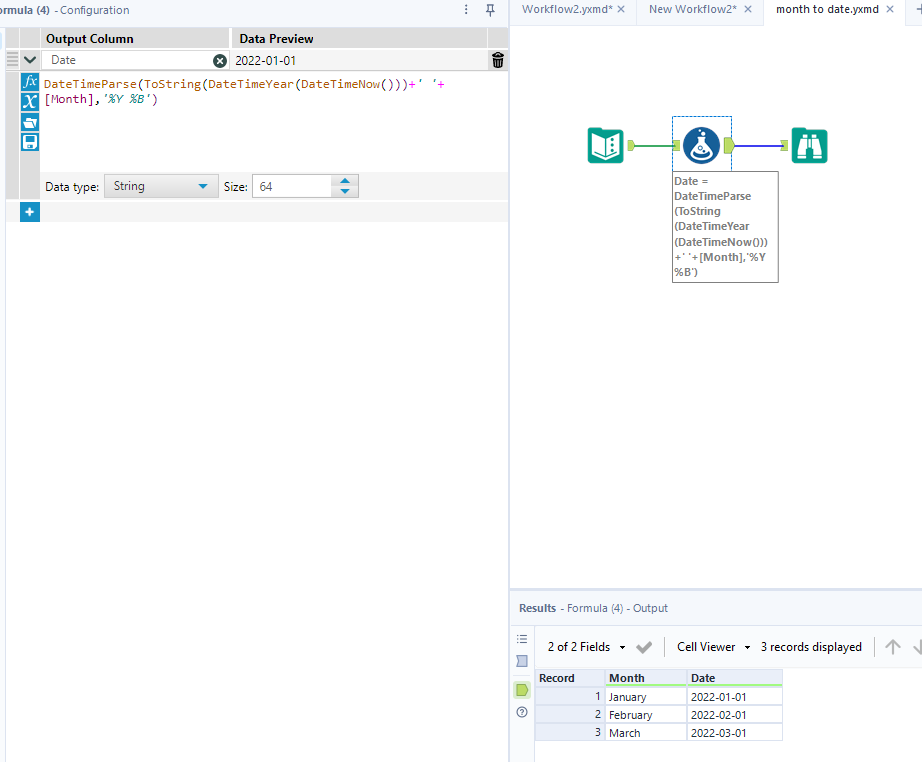
Task: Apply data manipulations with the checkmark icon
Action: pyautogui.click(x=645, y=647)
